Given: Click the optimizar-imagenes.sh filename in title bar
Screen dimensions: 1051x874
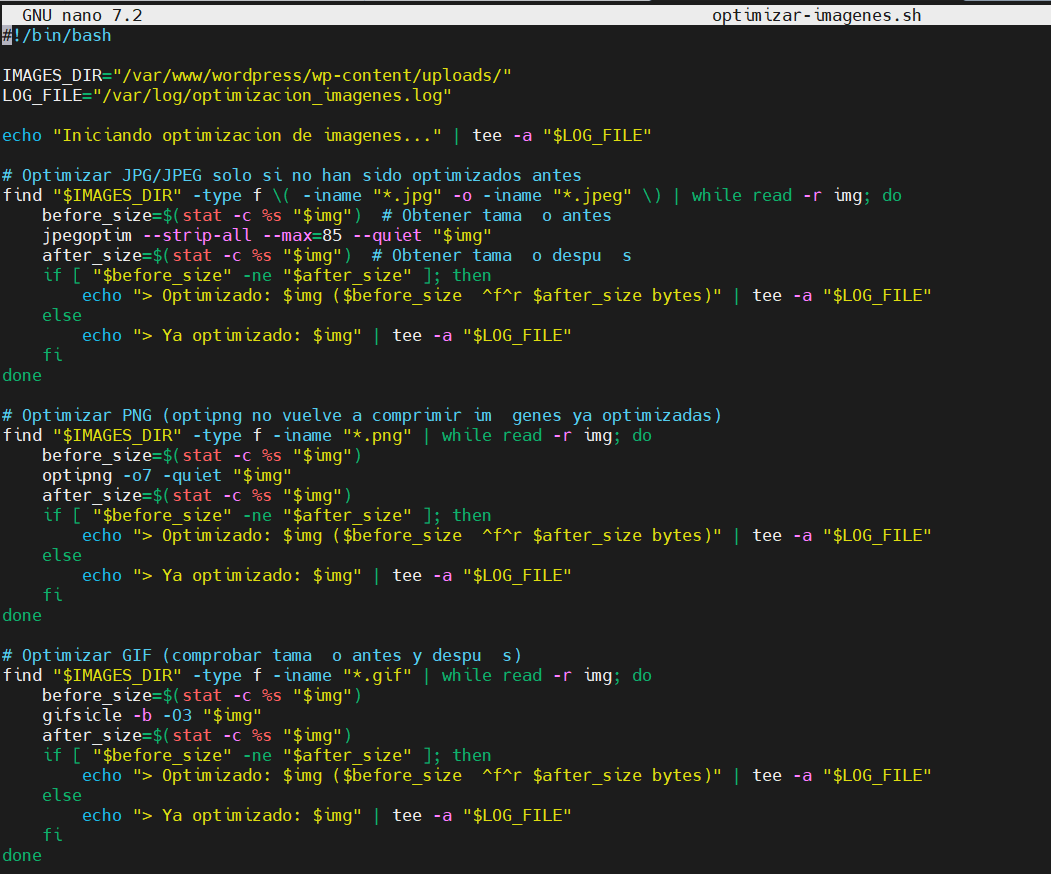Looking at the screenshot, I should click(x=816, y=15).
